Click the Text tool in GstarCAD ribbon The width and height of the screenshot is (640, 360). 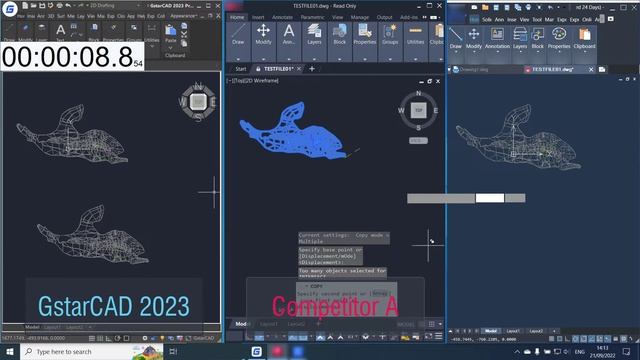(60, 31)
